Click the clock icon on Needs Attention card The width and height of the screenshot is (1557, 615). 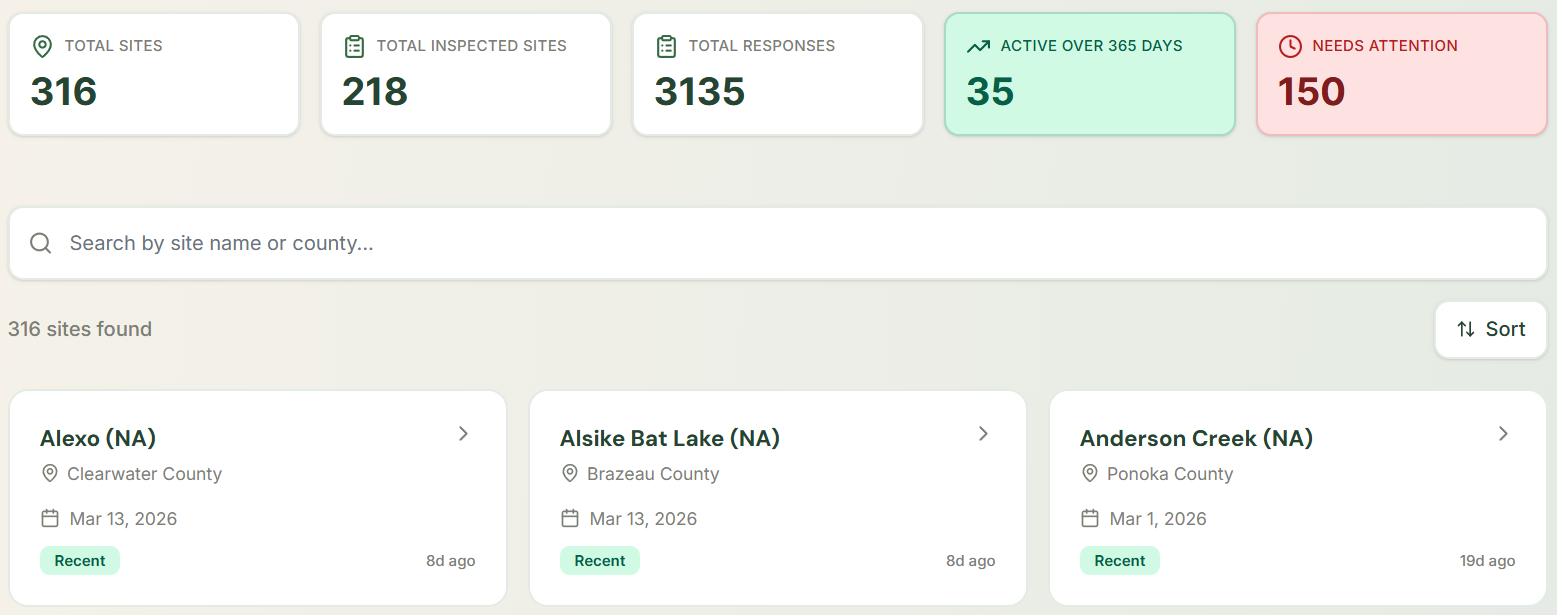pos(1290,46)
